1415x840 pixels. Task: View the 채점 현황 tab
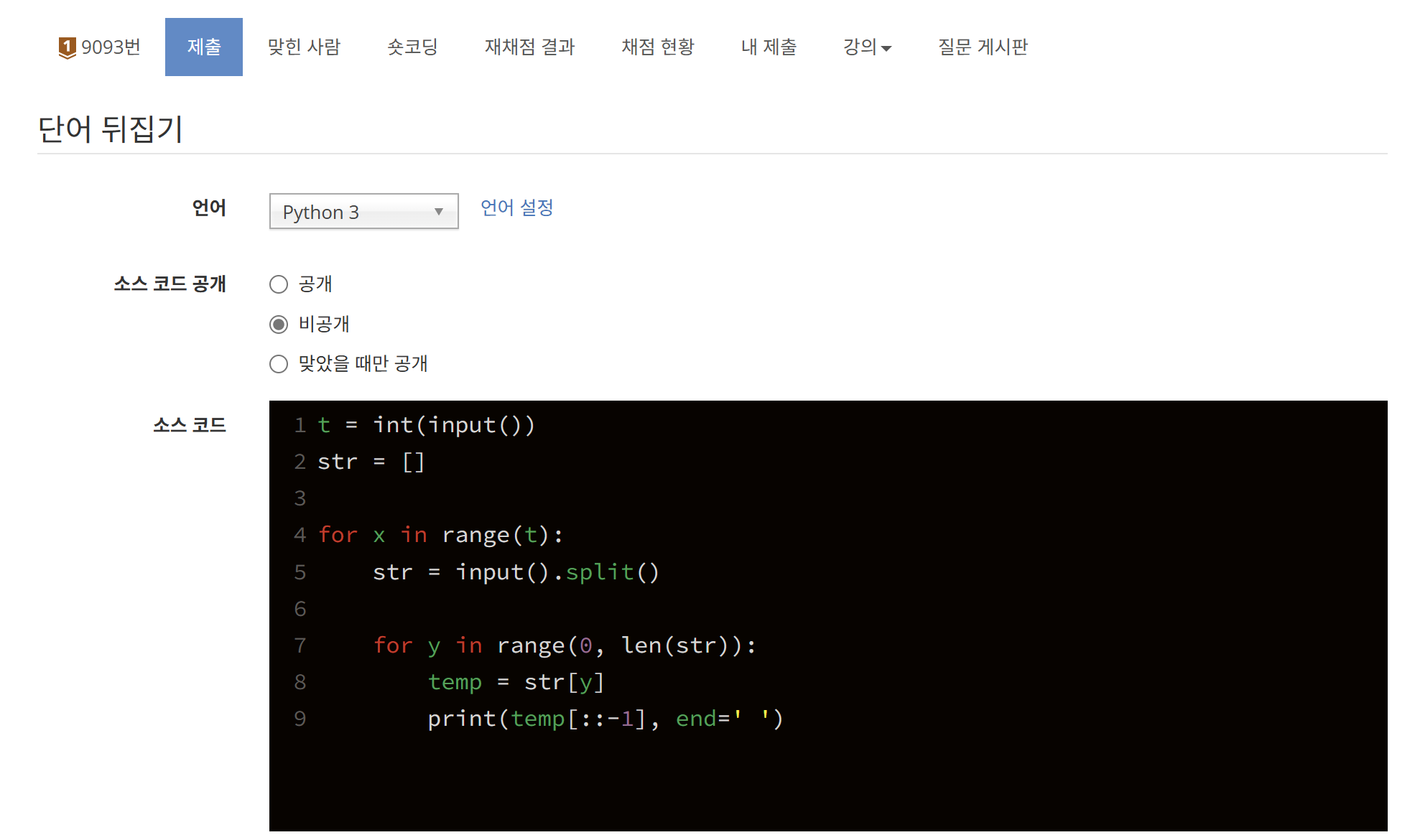click(657, 47)
